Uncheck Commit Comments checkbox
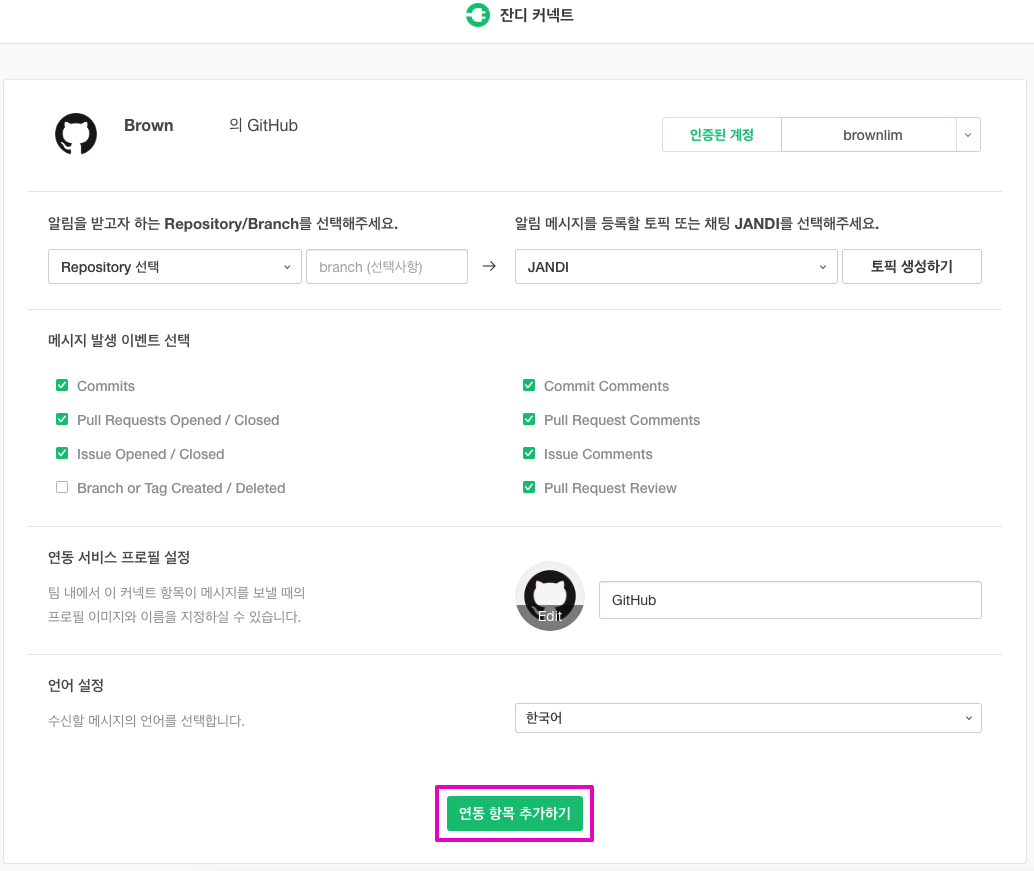1034x871 pixels. pyautogui.click(x=529, y=386)
